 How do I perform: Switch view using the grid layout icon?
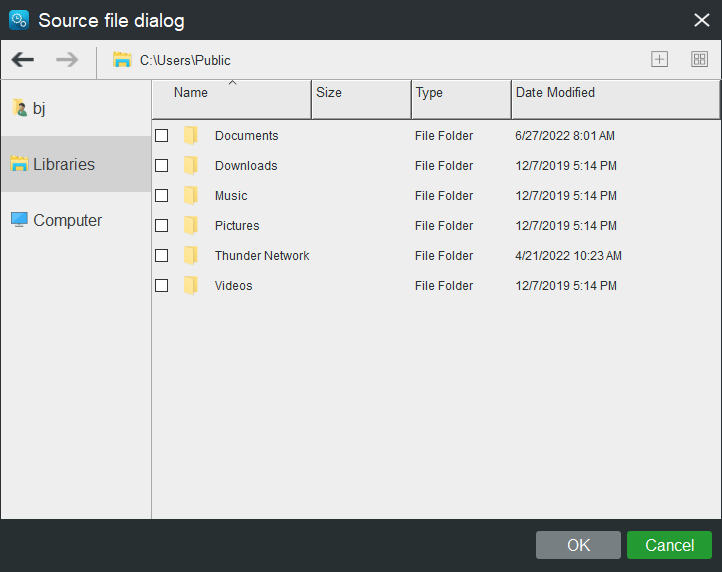point(699,59)
